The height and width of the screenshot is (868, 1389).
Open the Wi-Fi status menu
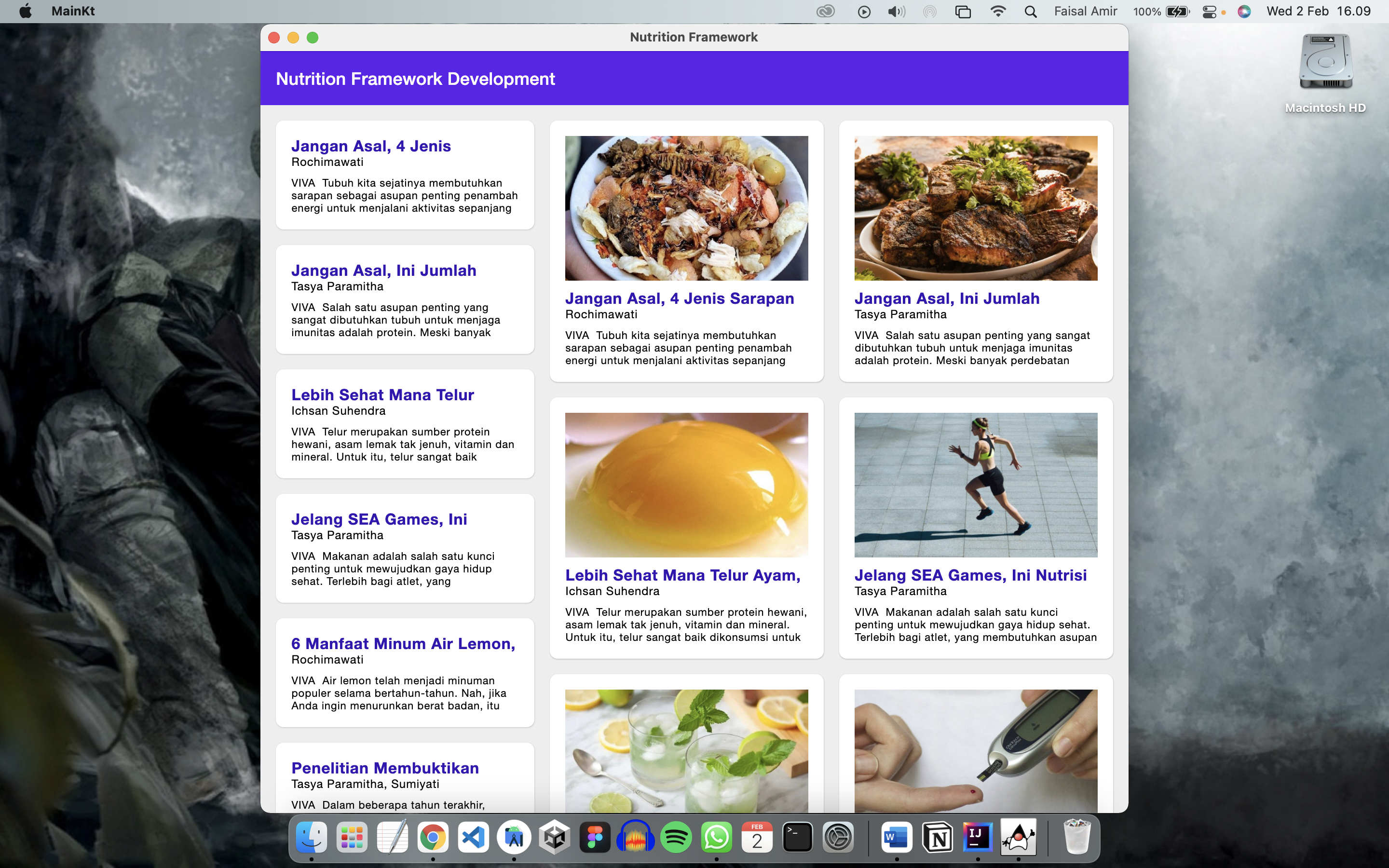[998, 12]
